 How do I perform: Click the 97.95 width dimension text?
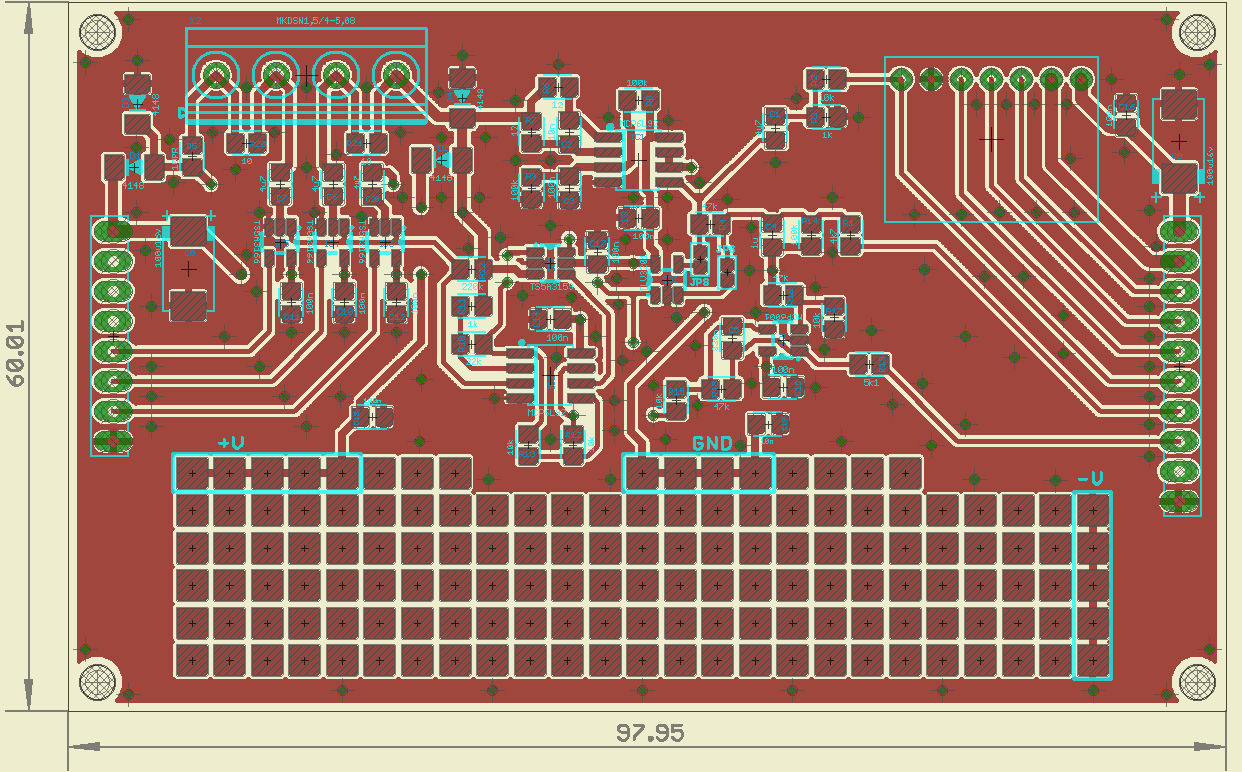pos(649,733)
